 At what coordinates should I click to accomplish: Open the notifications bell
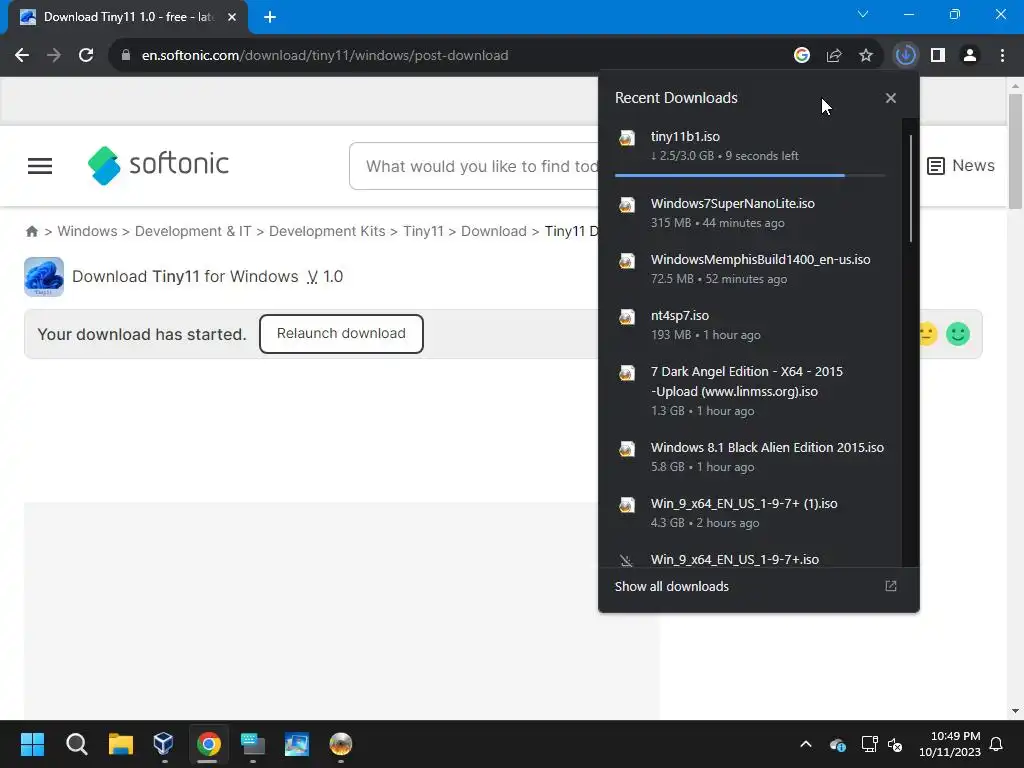coord(997,744)
